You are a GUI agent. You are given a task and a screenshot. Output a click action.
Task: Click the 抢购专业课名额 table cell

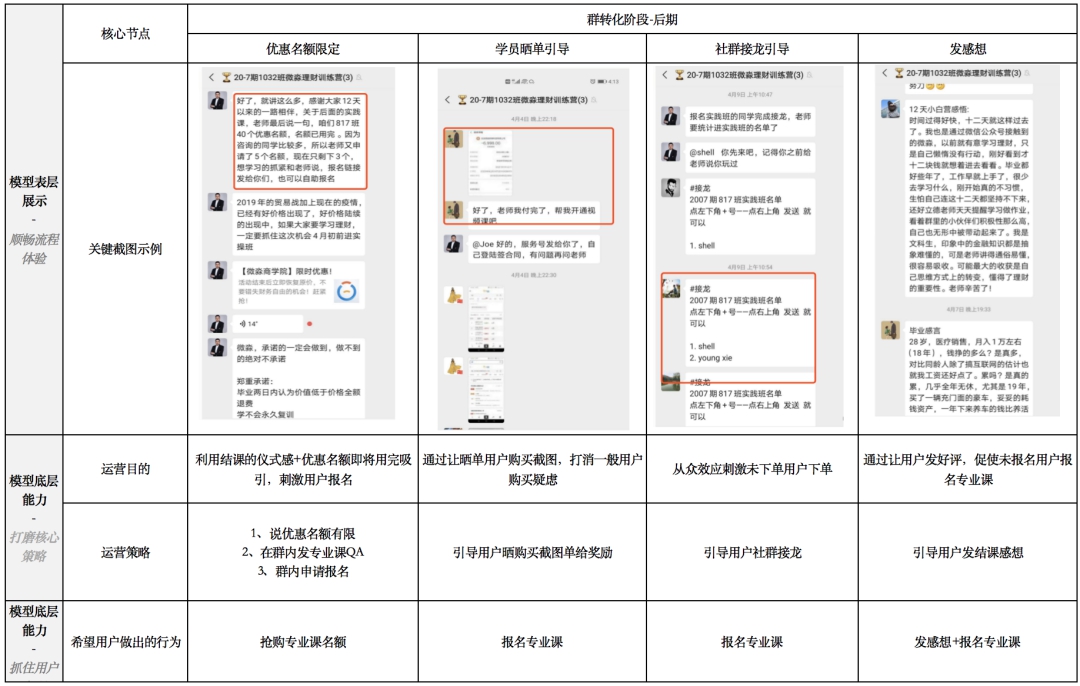click(x=301, y=642)
